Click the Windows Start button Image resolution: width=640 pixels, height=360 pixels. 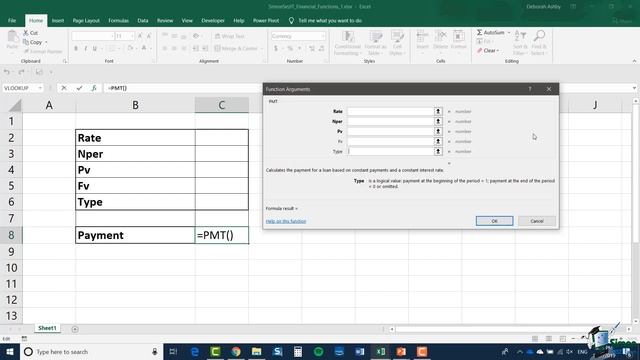[x=10, y=351]
